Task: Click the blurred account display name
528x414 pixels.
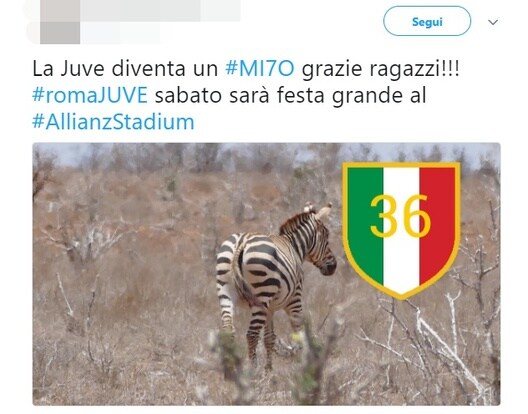Action: 160,10
